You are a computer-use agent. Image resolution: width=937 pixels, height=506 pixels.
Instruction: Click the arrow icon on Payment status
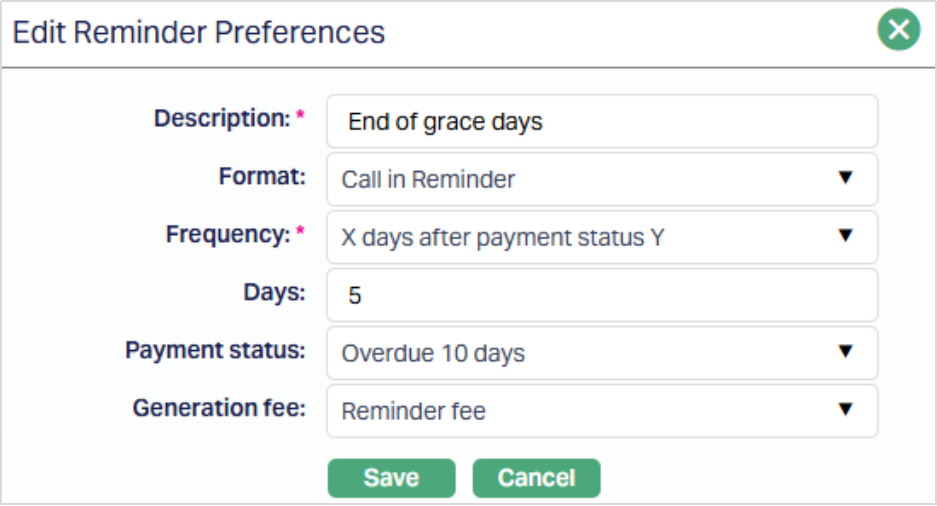(x=845, y=352)
